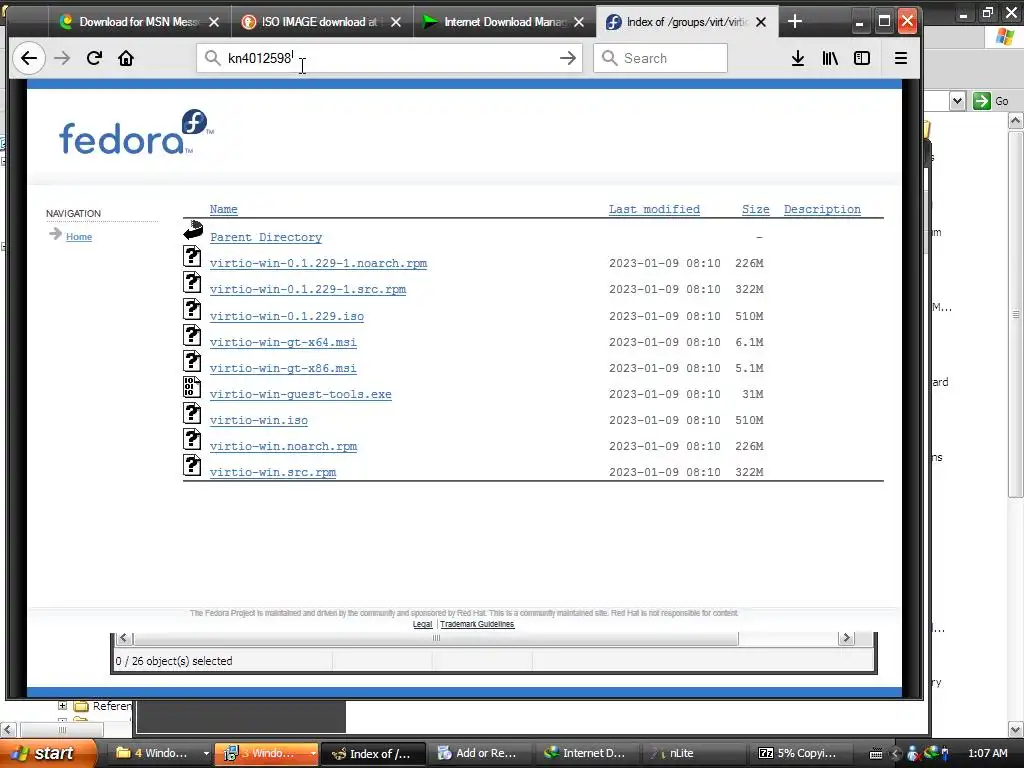Click the 1:07 AM system clock
Image resolution: width=1024 pixels, height=768 pixels.
(987, 753)
